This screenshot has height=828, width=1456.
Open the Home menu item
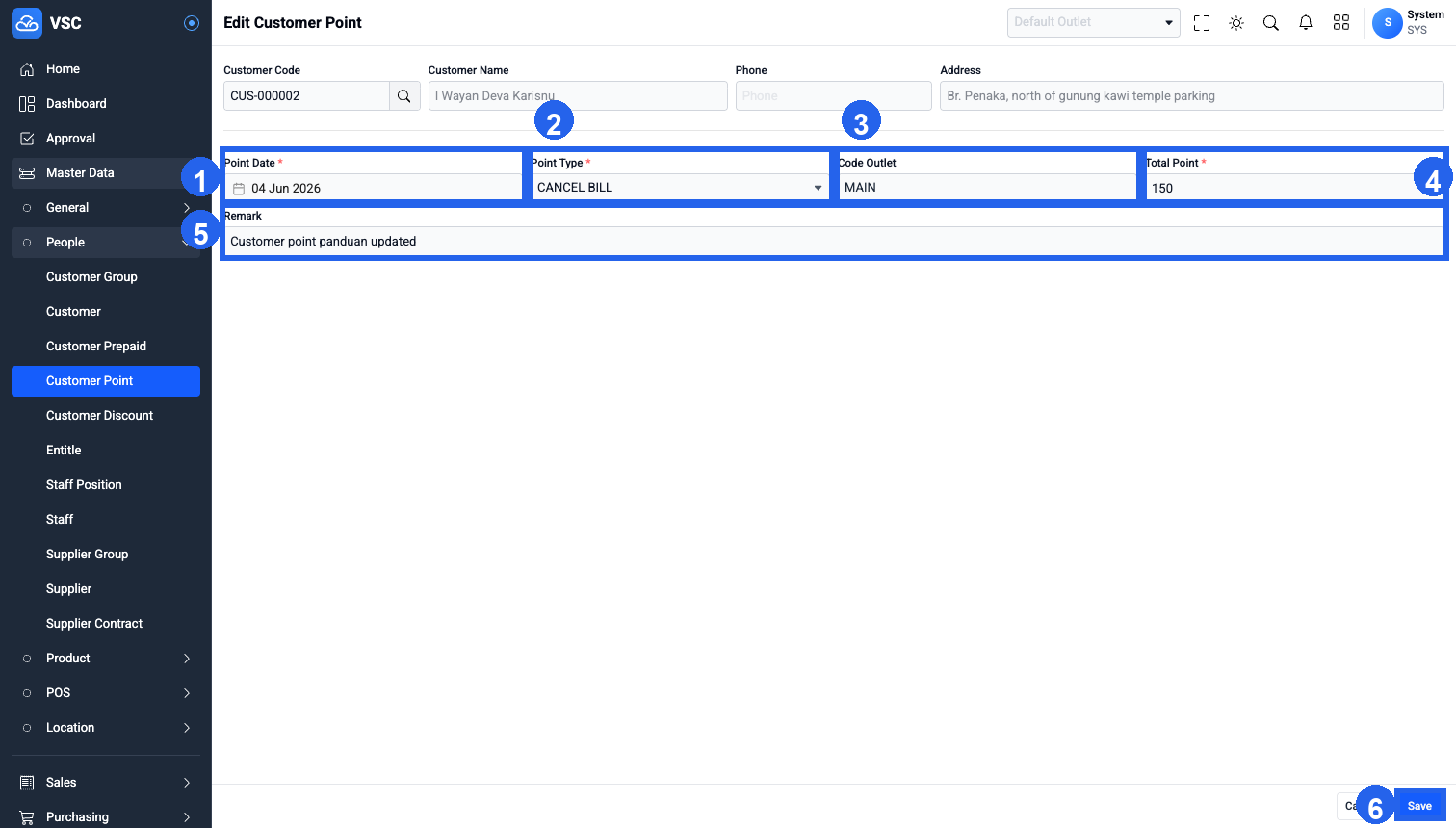pos(106,69)
